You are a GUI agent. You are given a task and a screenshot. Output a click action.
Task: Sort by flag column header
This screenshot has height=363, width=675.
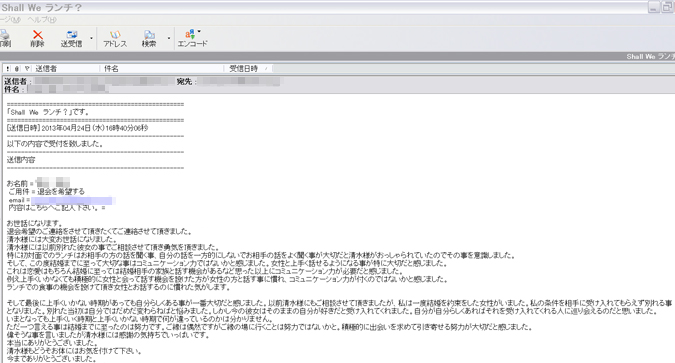coord(27,68)
